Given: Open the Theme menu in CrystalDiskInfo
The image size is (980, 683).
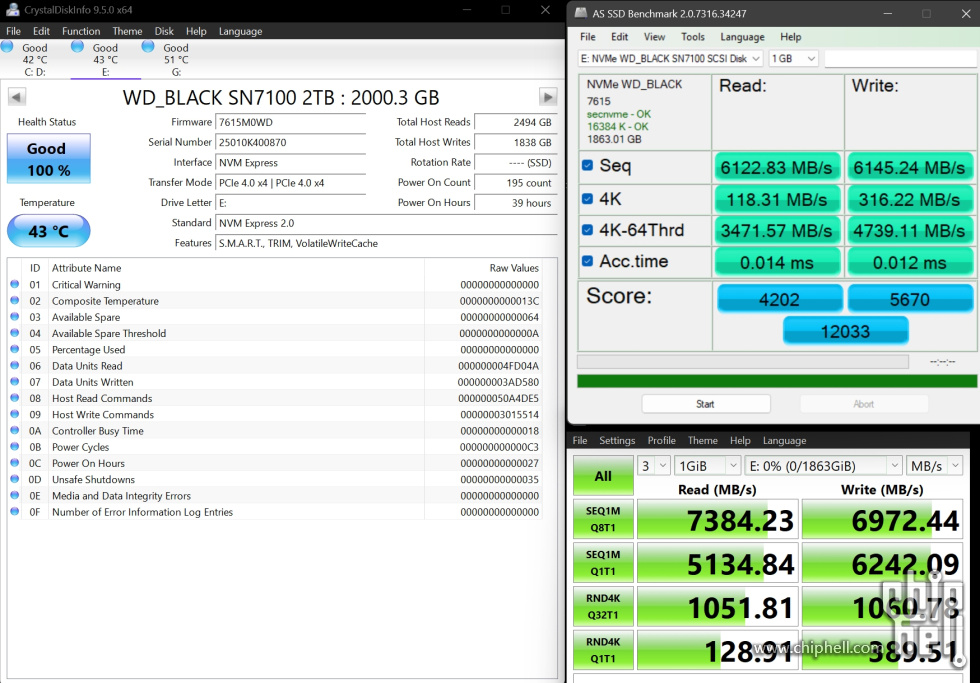Looking at the screenshot, I should point(127,31).
